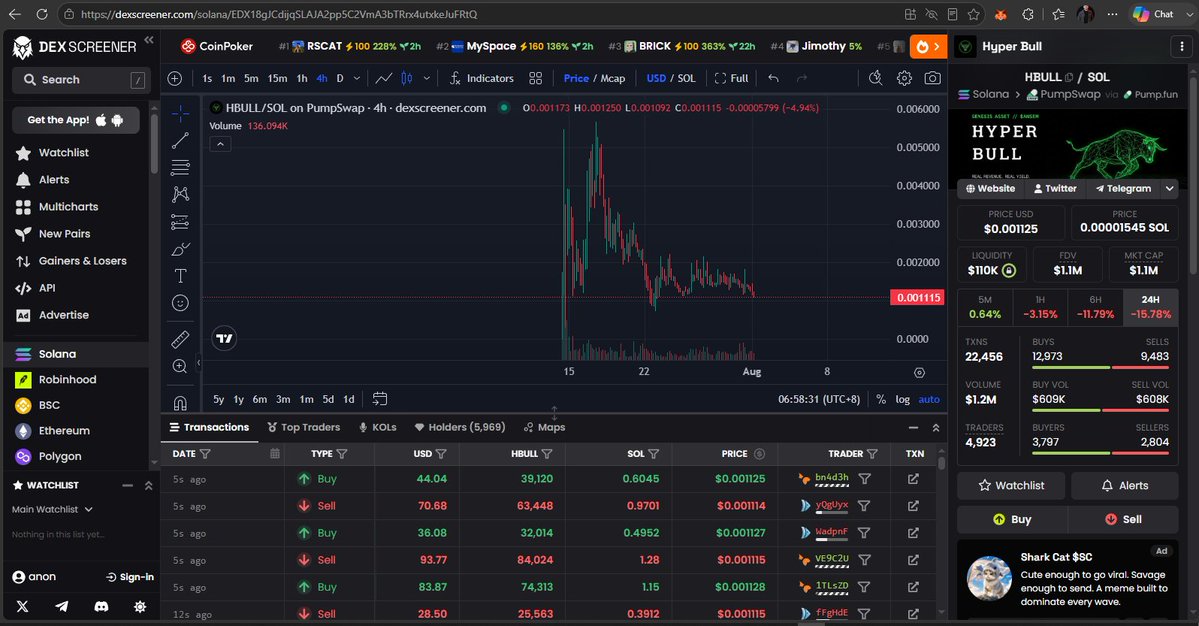The image size is (1199, 626).
Task: Open the Main Watchlist dropdown
Action: (52, 509)
